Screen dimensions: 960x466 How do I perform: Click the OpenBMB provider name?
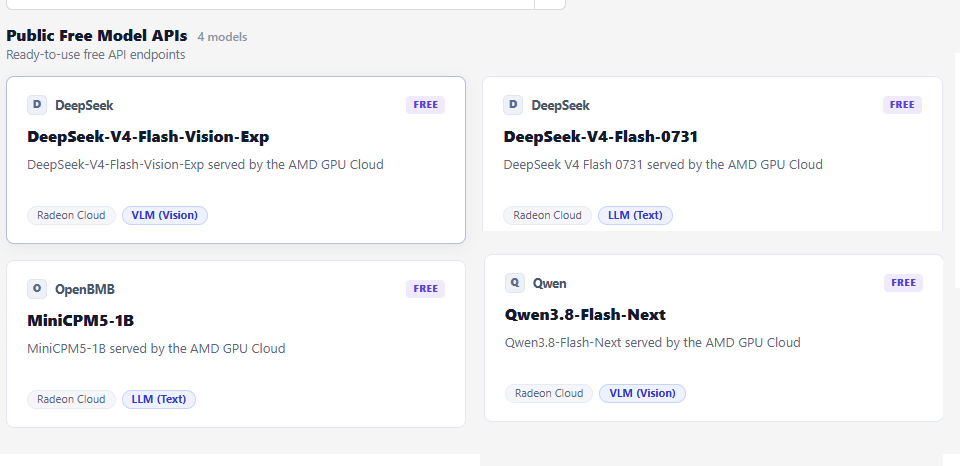pos(84,289)
